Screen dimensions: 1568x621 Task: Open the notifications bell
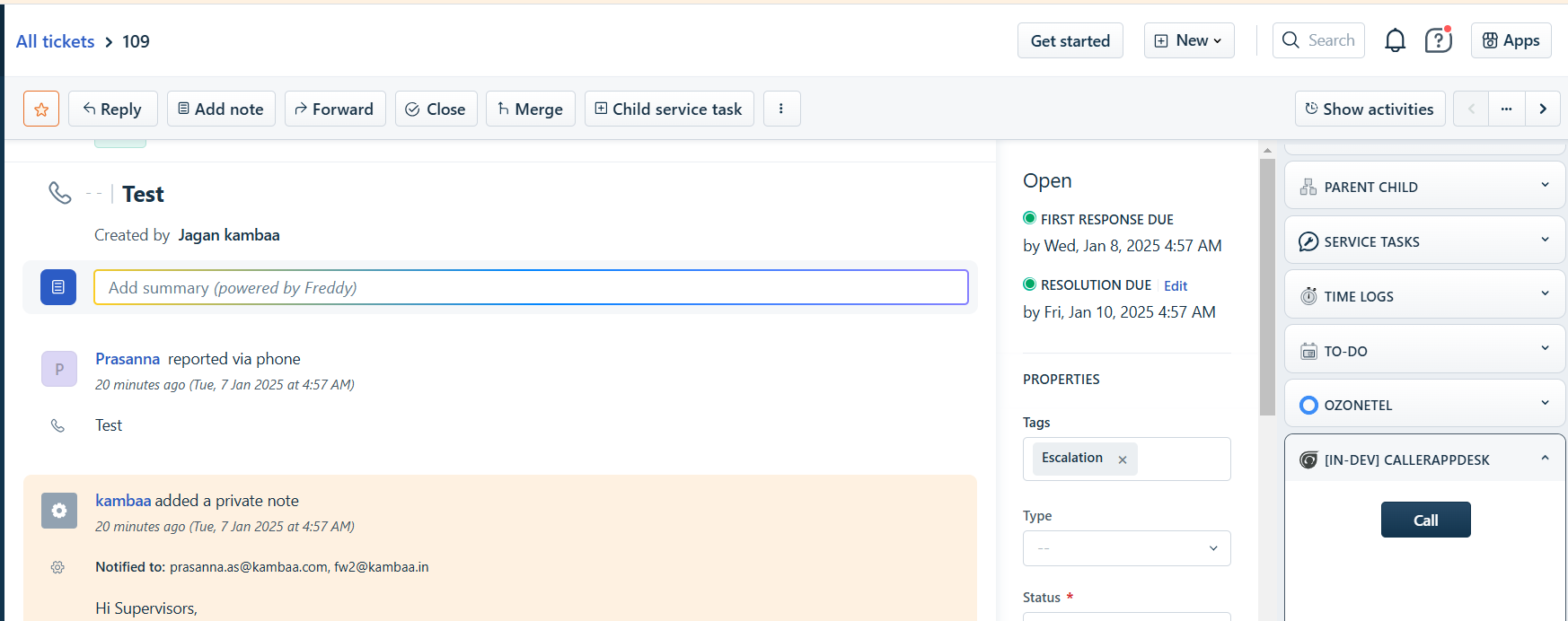click(x=1395, y=40)
